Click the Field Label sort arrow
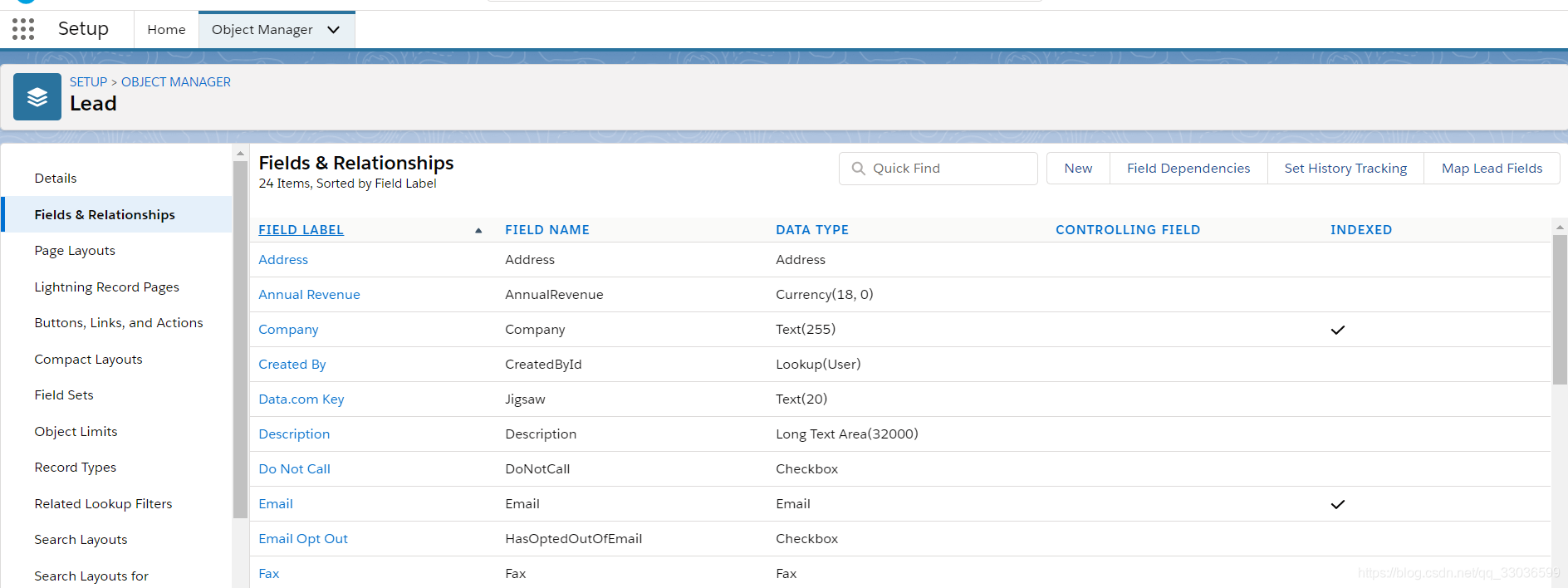Screen dimensions: 1568x588 [478, 230]
